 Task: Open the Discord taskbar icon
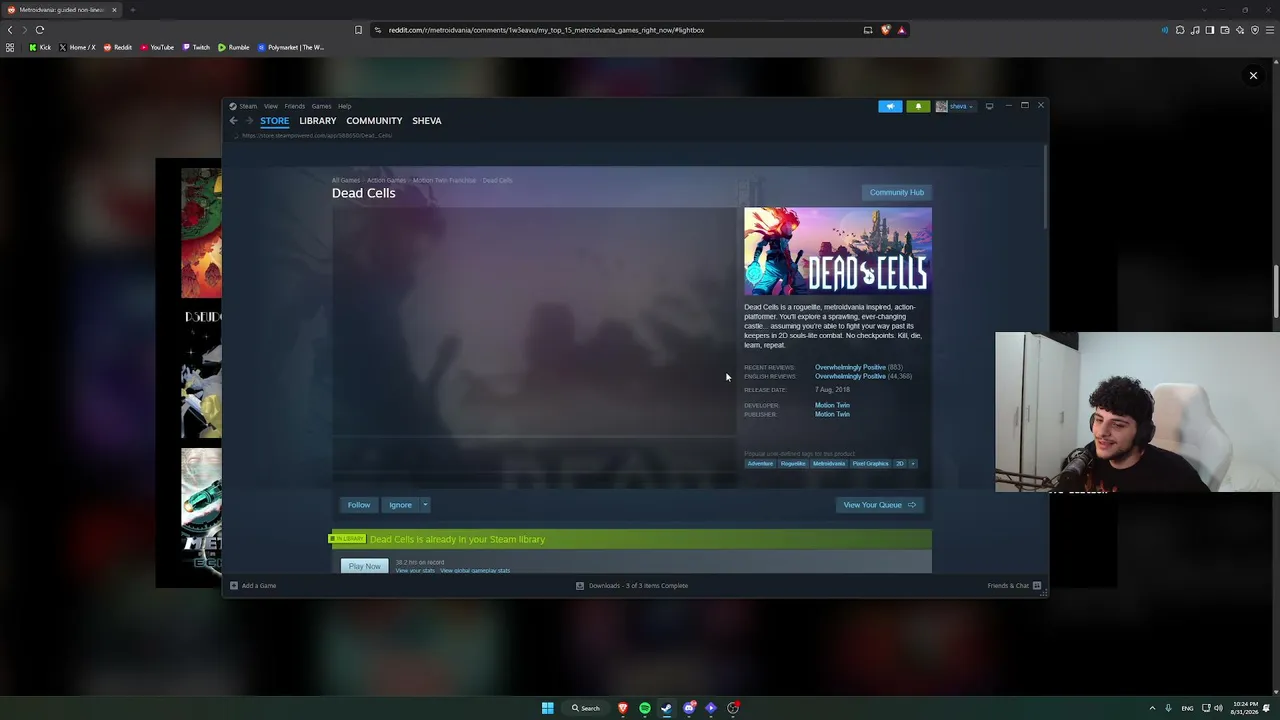click(689, 708)
